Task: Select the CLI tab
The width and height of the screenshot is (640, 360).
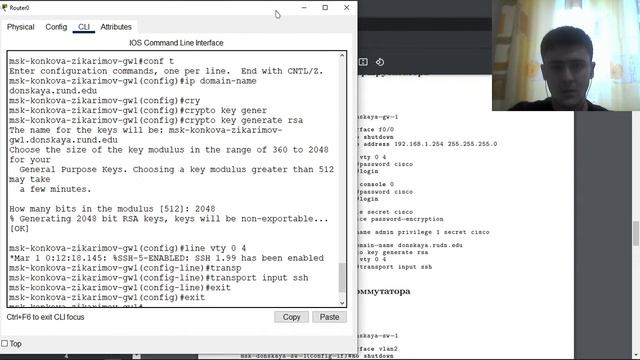Action: pyautogui.click(x=84, y=27)
